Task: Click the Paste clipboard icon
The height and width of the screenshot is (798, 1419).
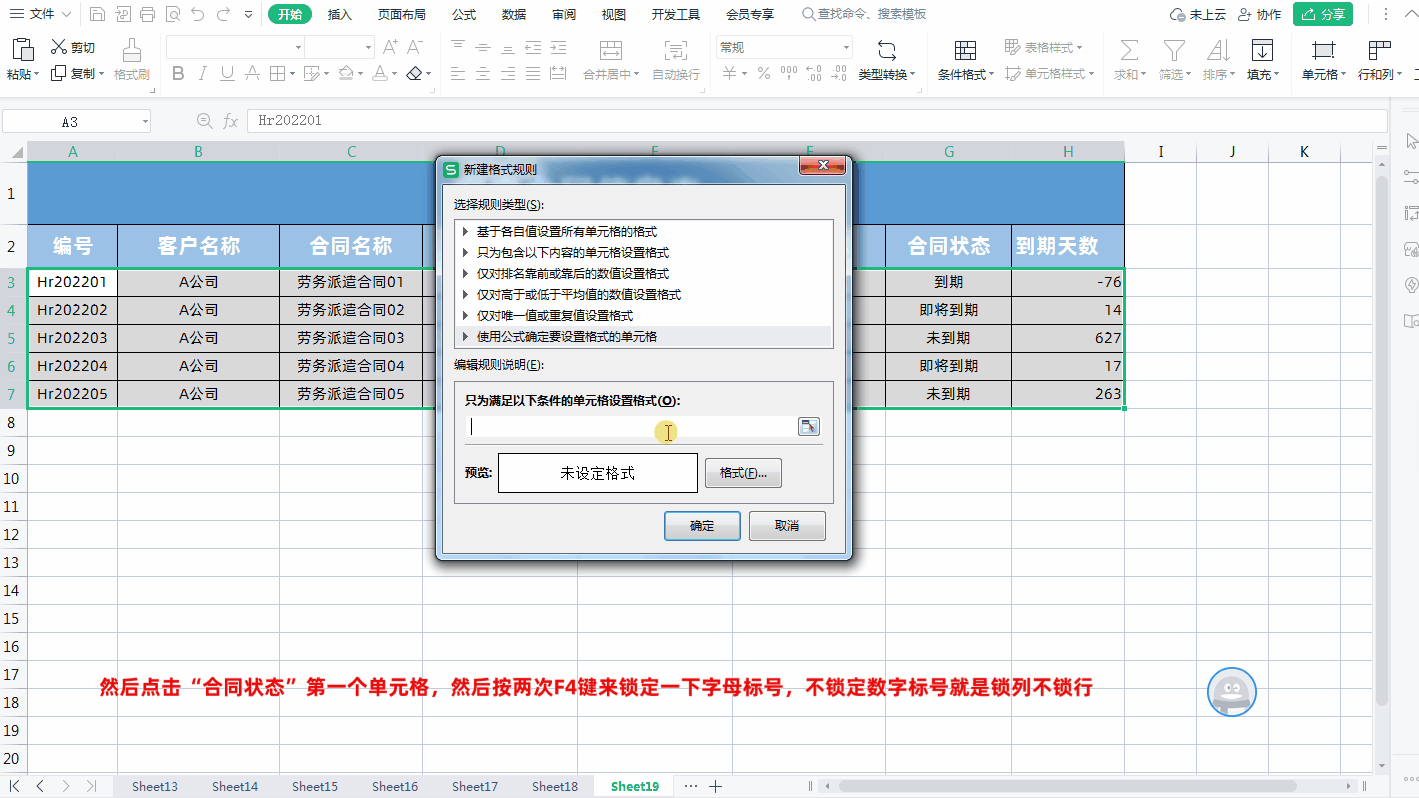Action: tap(22, 50)
